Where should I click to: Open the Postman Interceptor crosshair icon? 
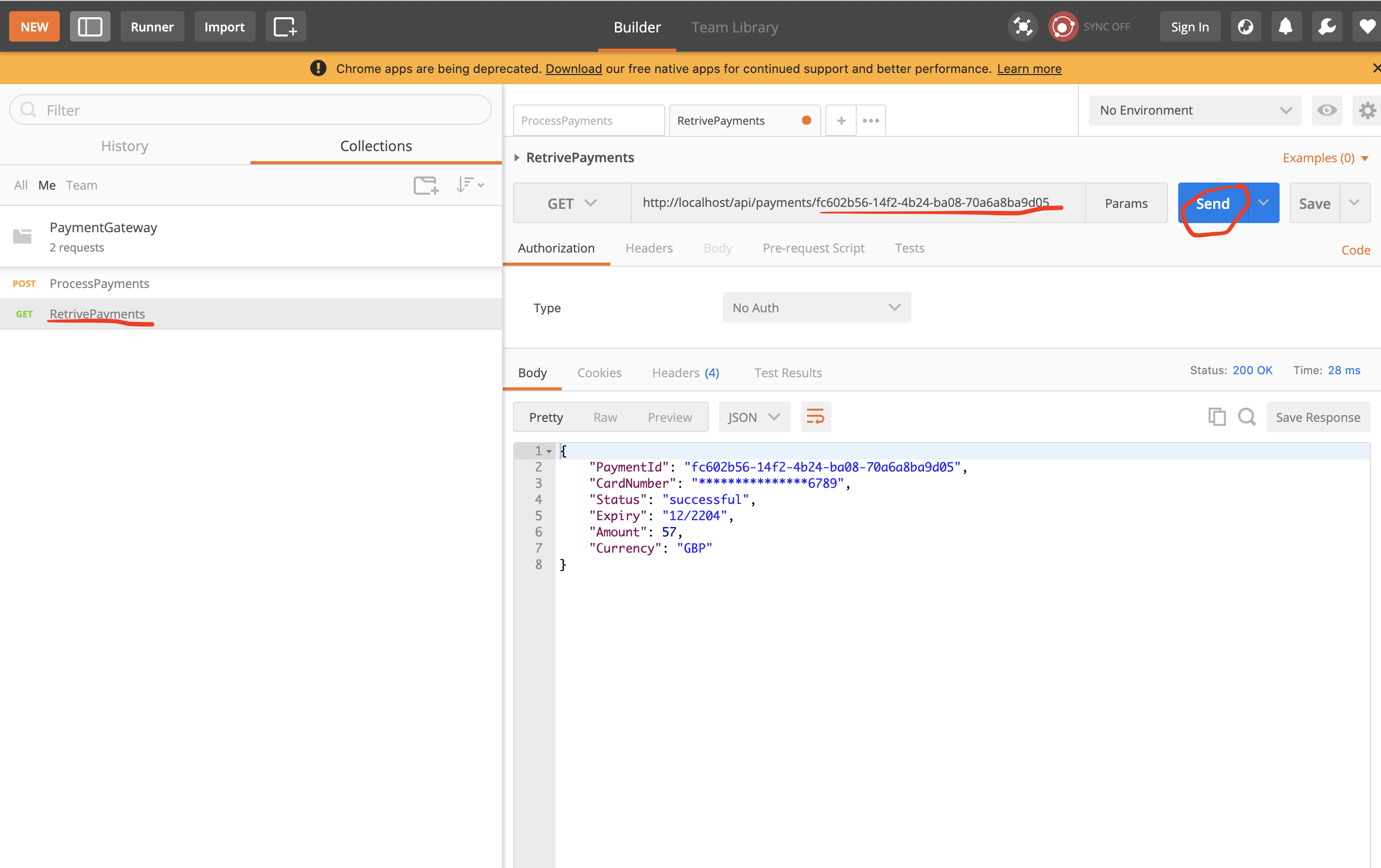pyautogui.click(x=1023, y=26)
